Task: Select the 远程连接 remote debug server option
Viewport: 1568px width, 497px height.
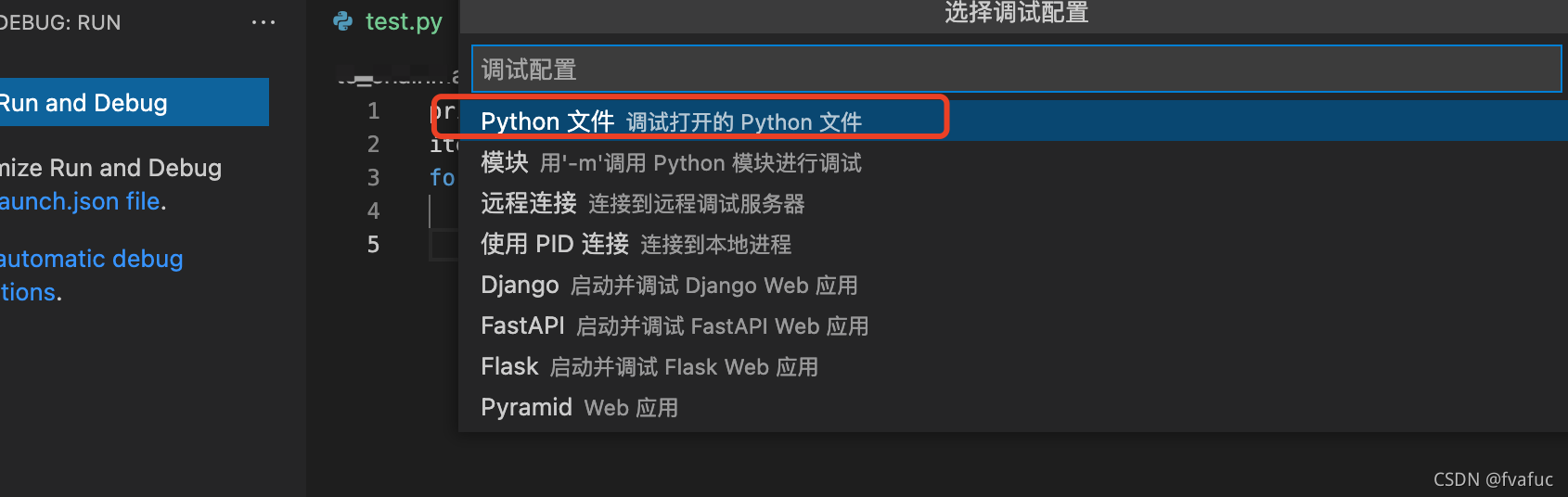Action: (x=1013, y=203)
